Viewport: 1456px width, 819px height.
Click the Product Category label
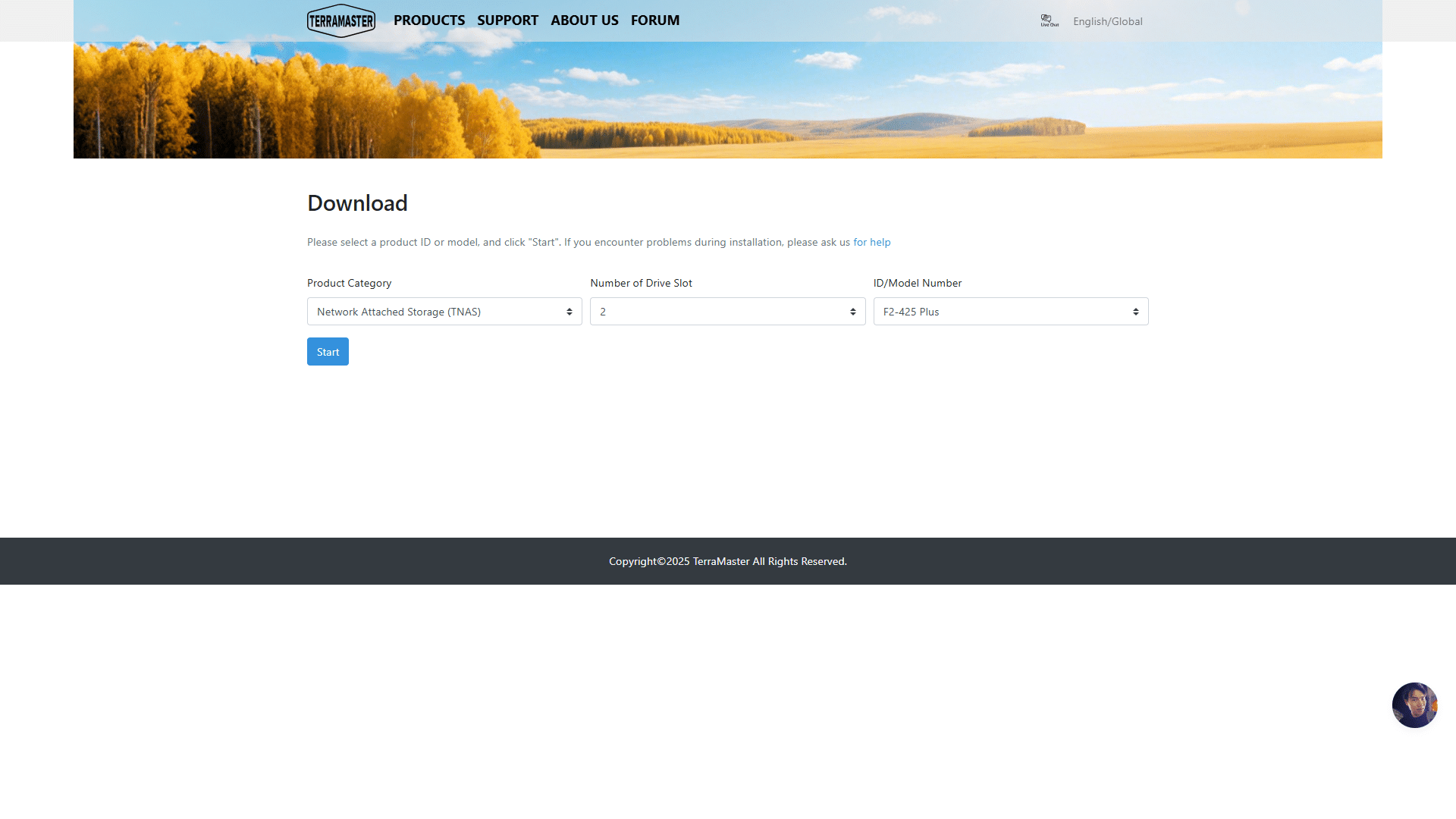point(349,283)
